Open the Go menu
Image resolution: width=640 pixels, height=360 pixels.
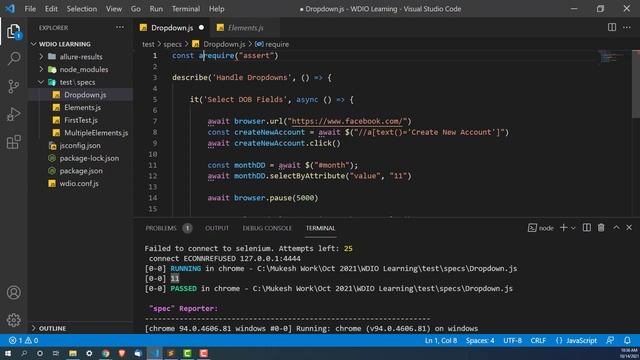click(136, 9)
